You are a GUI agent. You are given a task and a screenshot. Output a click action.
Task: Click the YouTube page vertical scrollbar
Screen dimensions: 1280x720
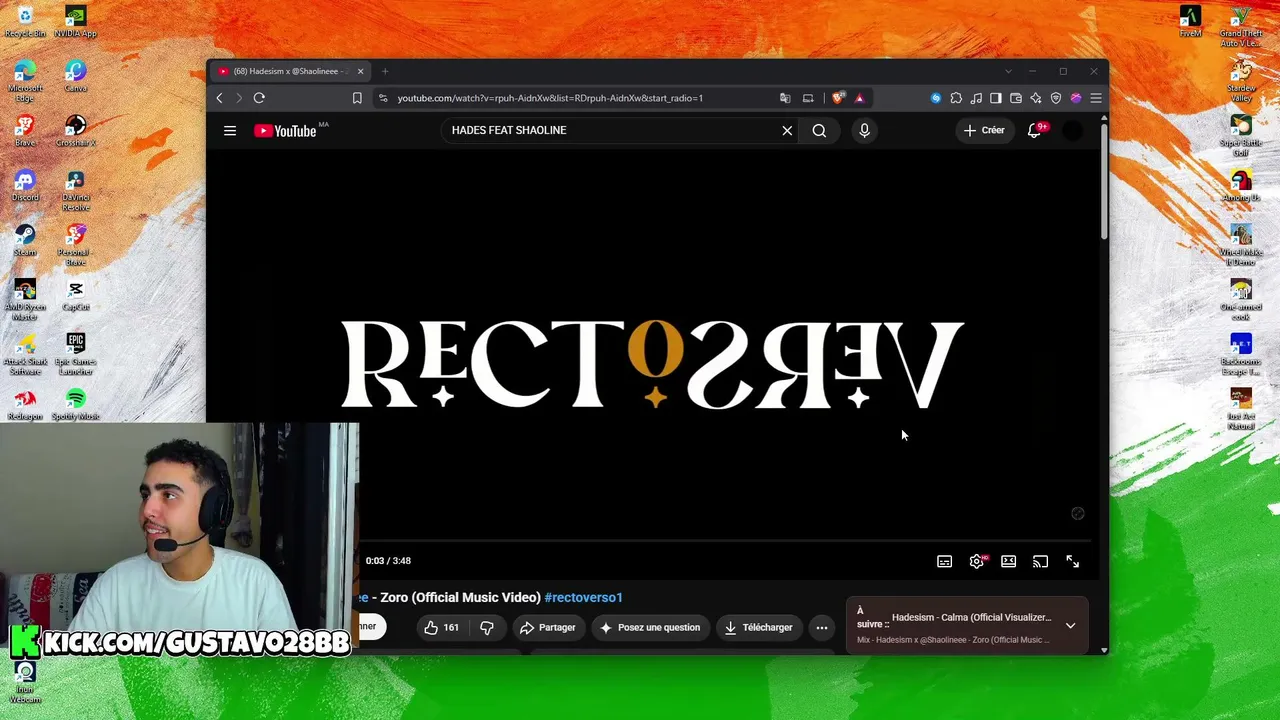(x=1104, y=180)
